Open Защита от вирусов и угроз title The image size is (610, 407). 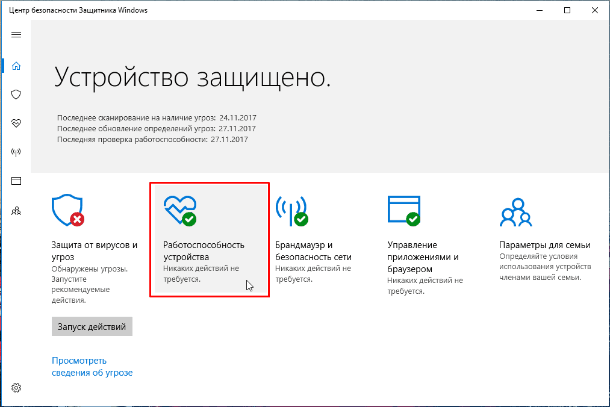95,251
